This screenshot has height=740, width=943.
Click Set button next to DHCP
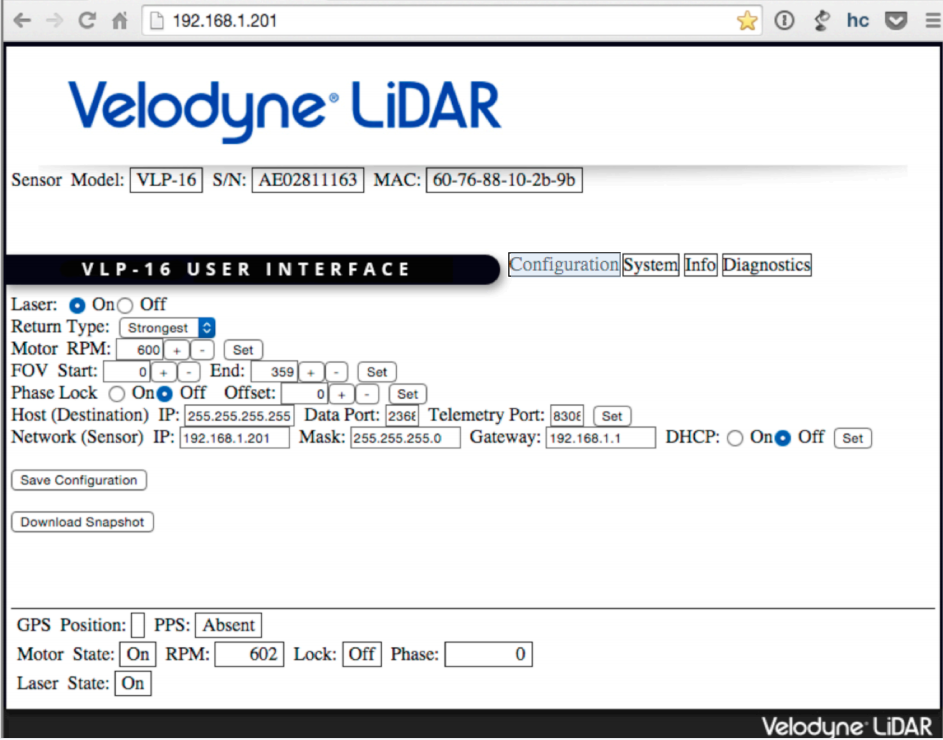[853, 439]
